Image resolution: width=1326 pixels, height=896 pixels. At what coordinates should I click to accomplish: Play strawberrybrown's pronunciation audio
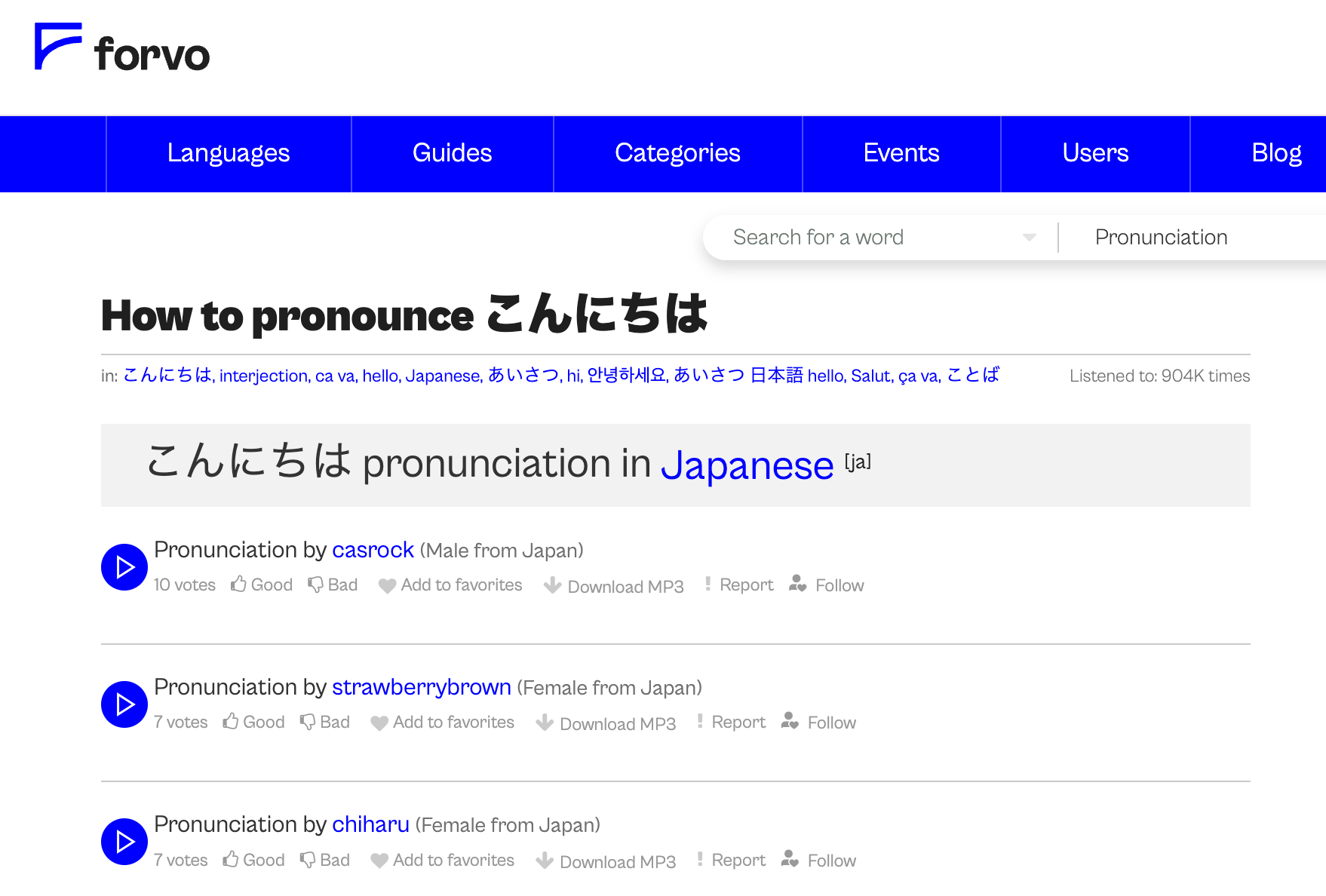124,704
